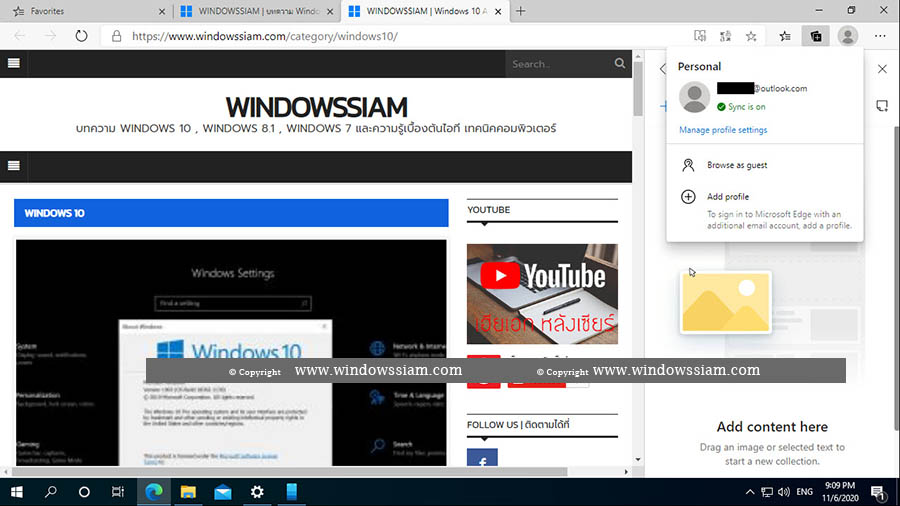Click the profile avatar toolbar icon

[848, 36]
